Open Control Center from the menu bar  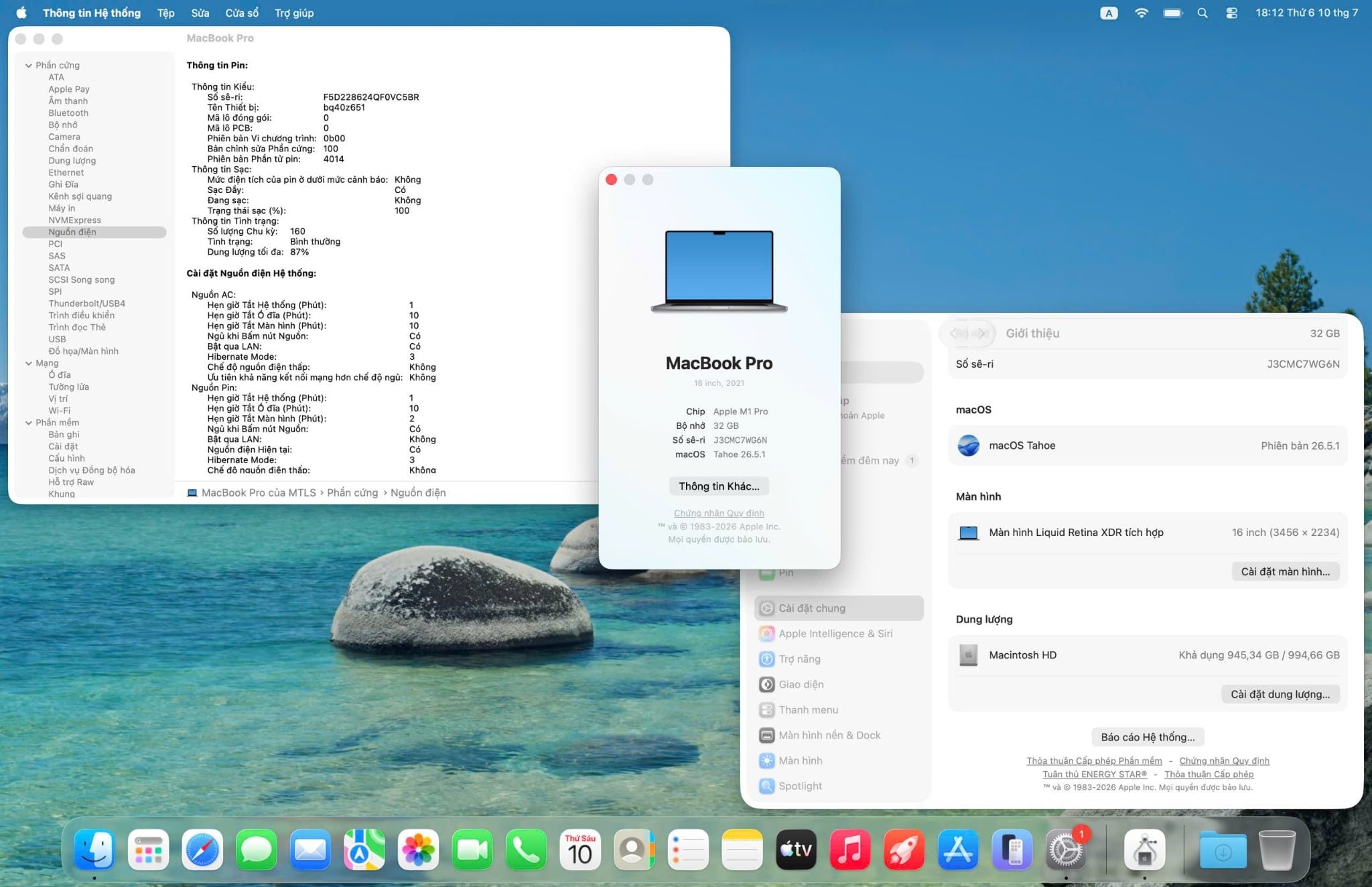point(1231,13)
